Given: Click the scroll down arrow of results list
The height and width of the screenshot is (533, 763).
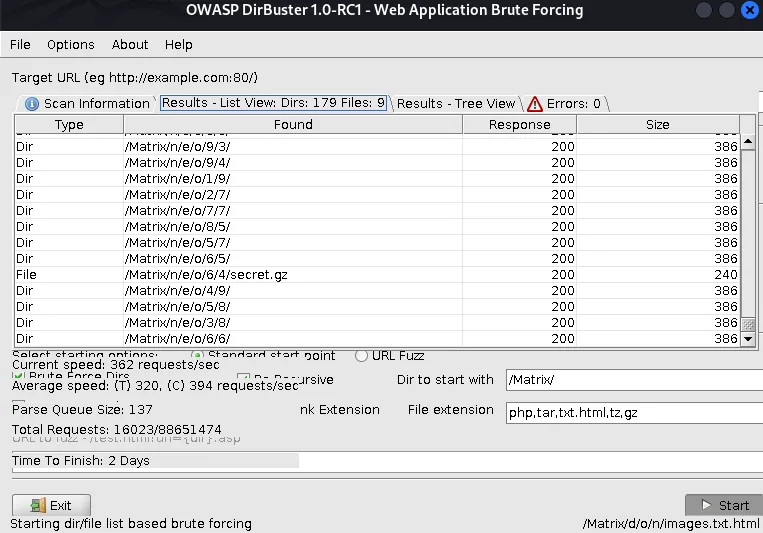Looking at the screenshot, I should [748, 338].
